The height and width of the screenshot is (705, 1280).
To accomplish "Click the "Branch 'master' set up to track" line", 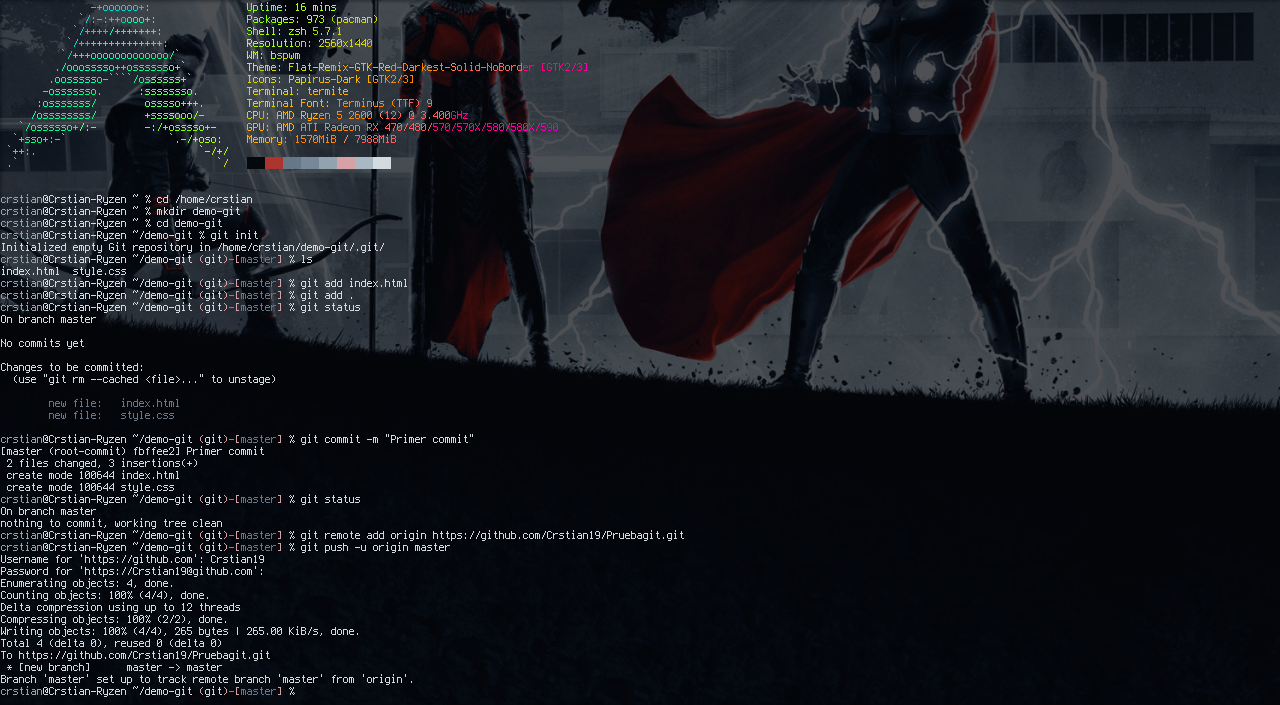I will [207, 680].
